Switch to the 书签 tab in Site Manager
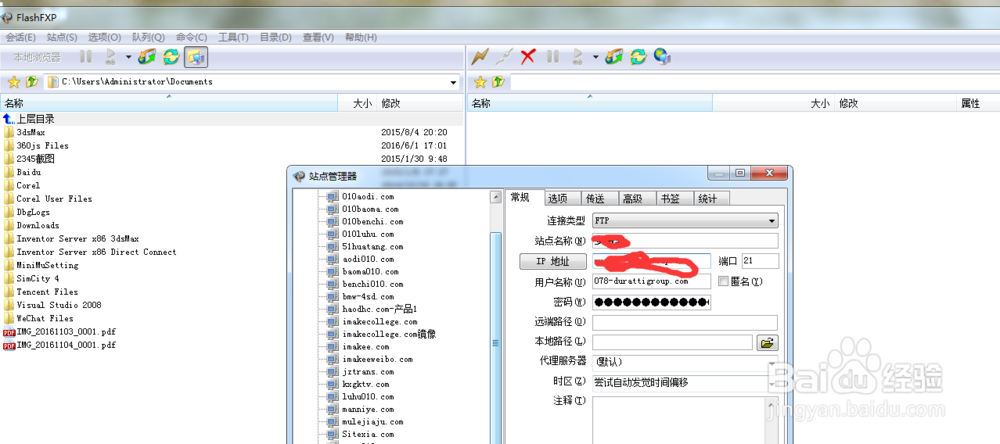The height and width of the screenshot is (444, 1000). [x=673, y=199]
